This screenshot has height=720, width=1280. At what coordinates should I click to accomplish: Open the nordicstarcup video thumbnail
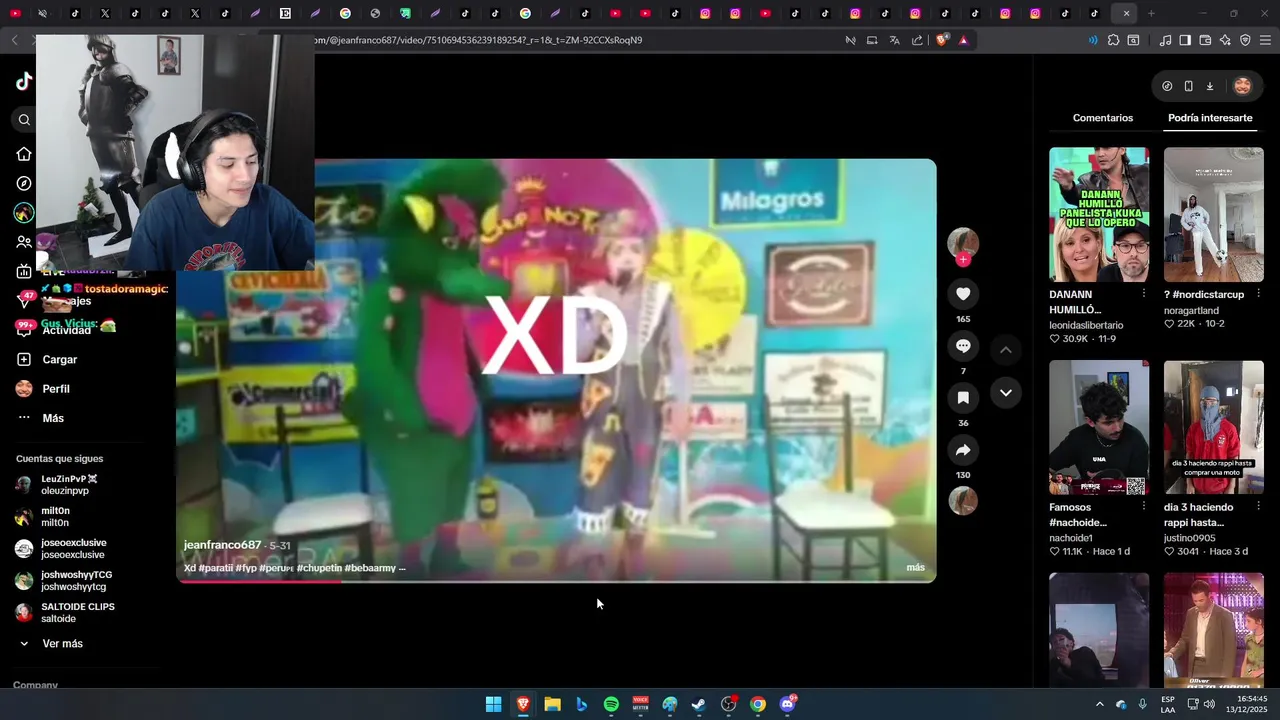pyautogui.click(x=1214, y=215)
